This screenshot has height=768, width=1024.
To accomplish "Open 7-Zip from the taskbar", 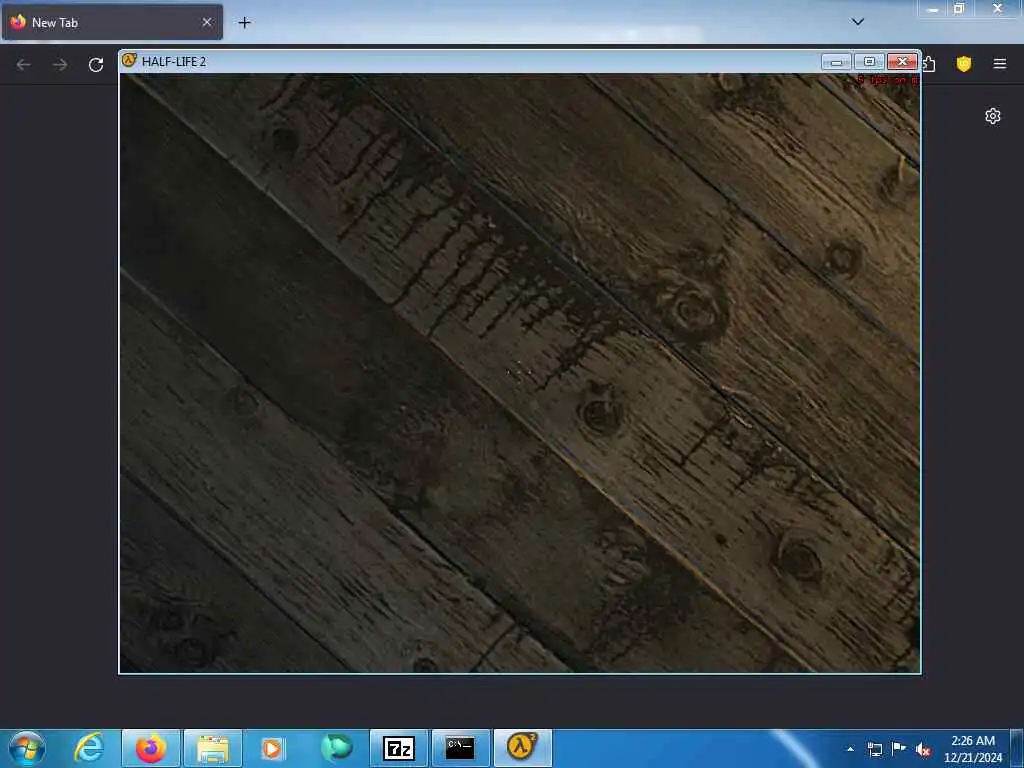I will click(399, 748).
